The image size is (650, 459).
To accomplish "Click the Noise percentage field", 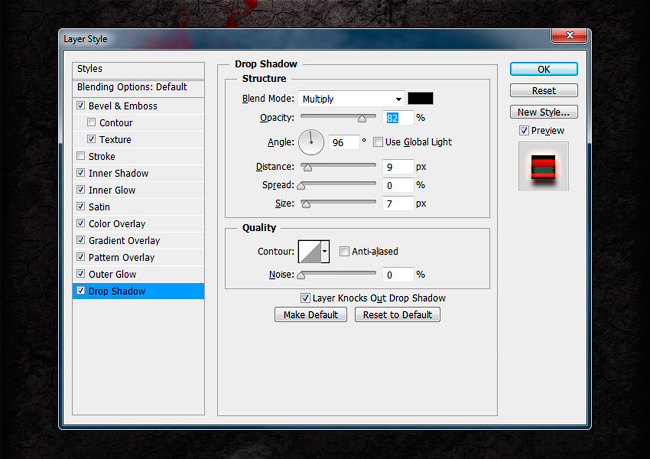I will [398, 274].
